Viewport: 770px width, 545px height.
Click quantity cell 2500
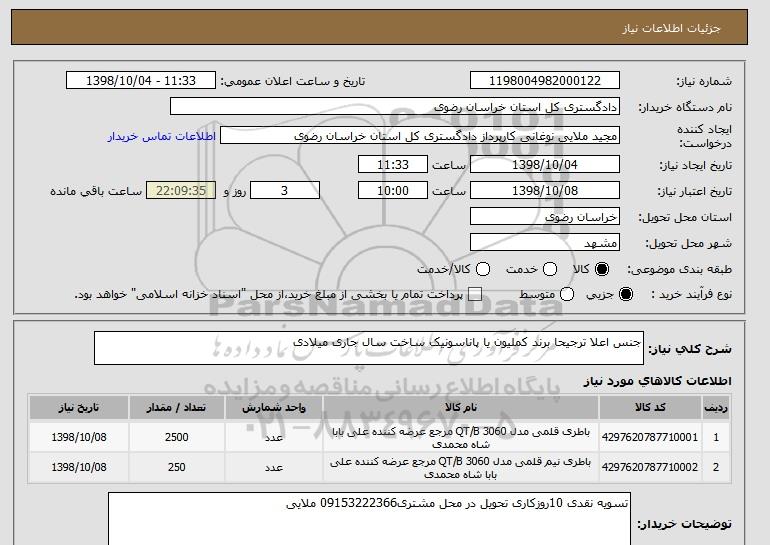point(177,437)
